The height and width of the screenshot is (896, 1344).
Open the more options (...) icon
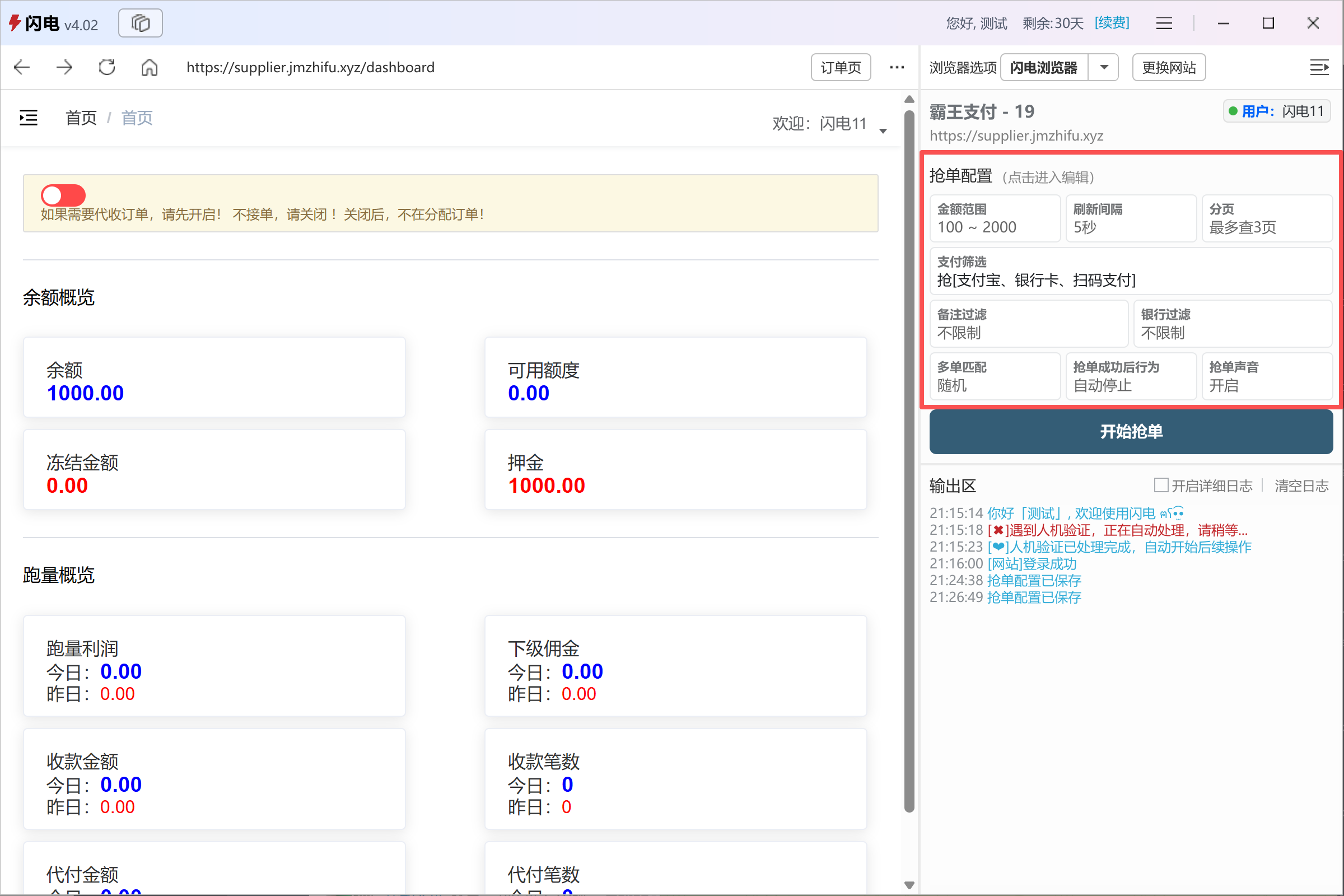pos(897,67)
